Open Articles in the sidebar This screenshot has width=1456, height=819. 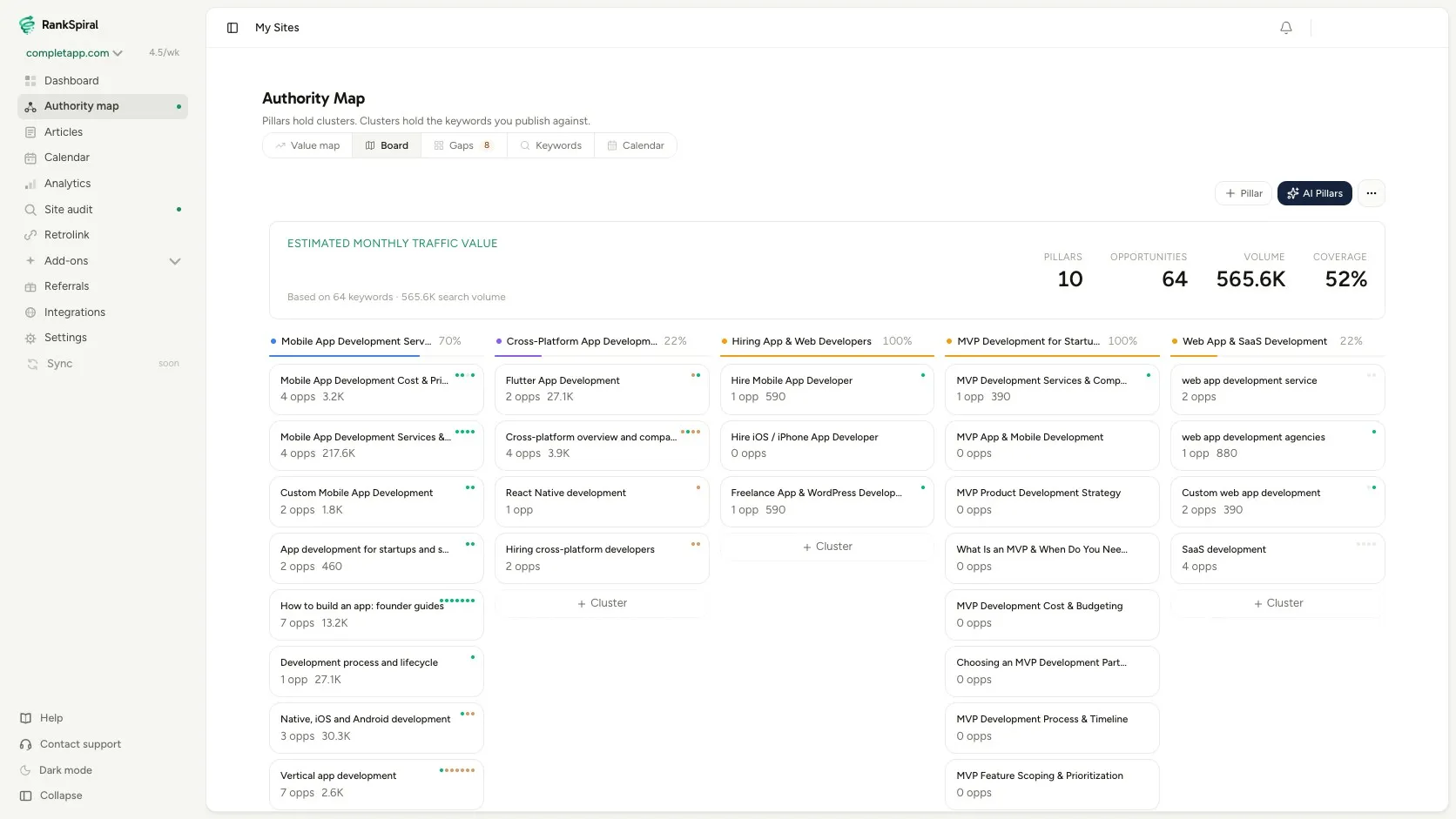click(103, 132)
